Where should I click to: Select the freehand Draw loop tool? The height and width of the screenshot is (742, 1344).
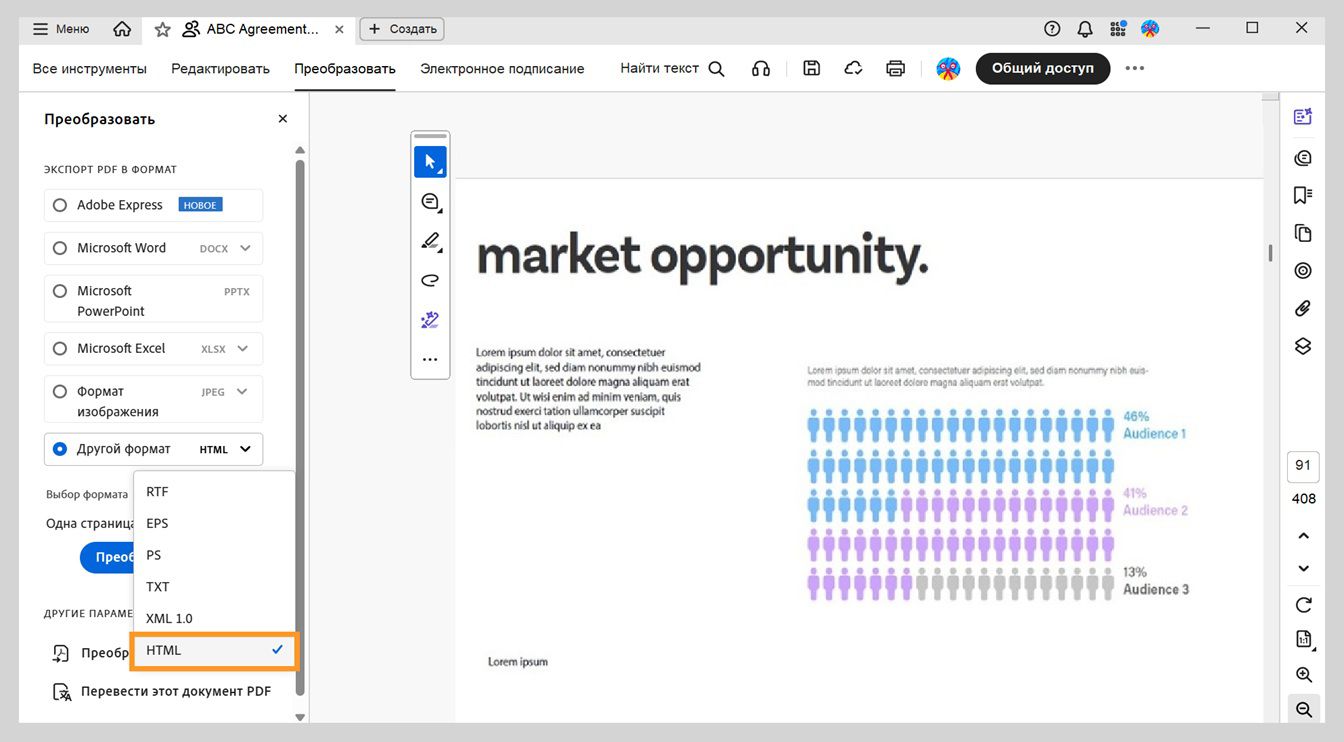pos(430,281)
